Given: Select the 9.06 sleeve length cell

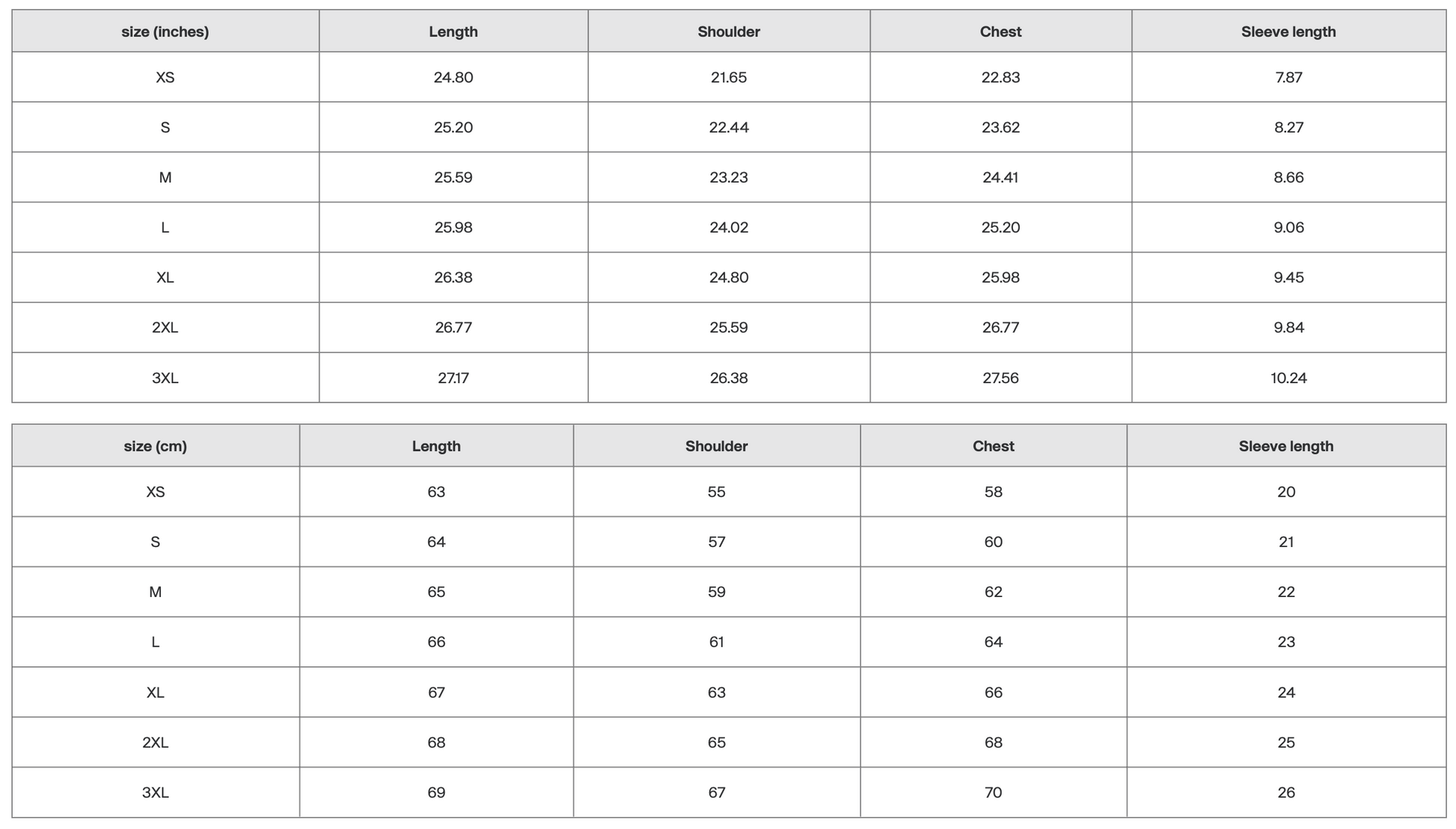Looking at the screenshot, I should [1288, 227].
